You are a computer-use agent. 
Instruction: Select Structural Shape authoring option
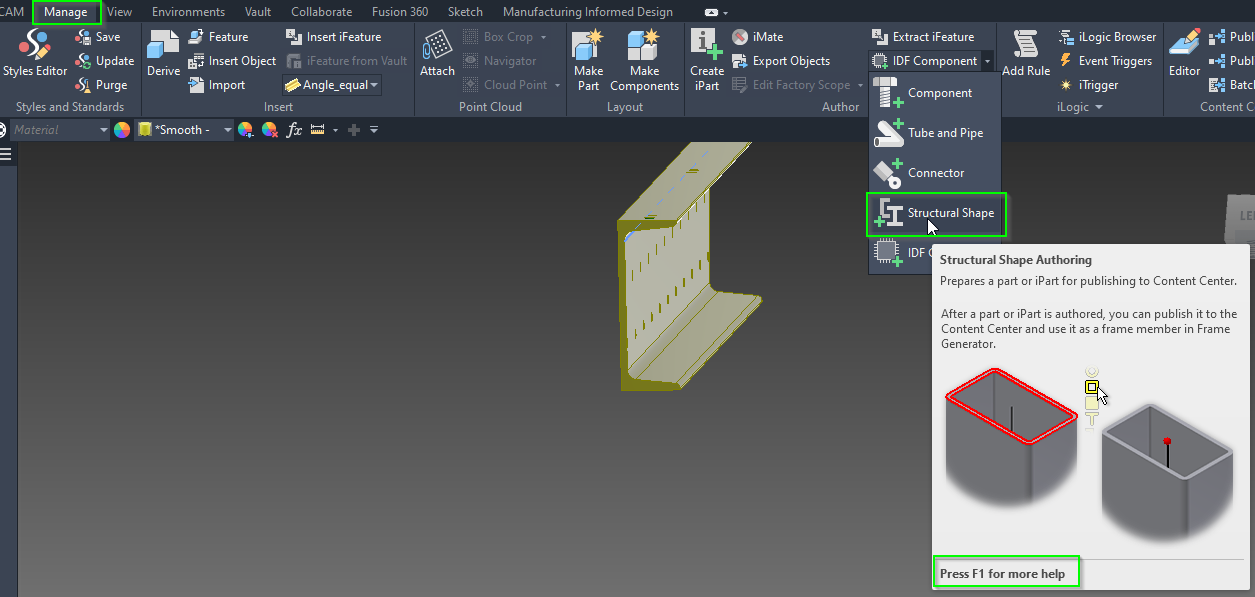935,213
